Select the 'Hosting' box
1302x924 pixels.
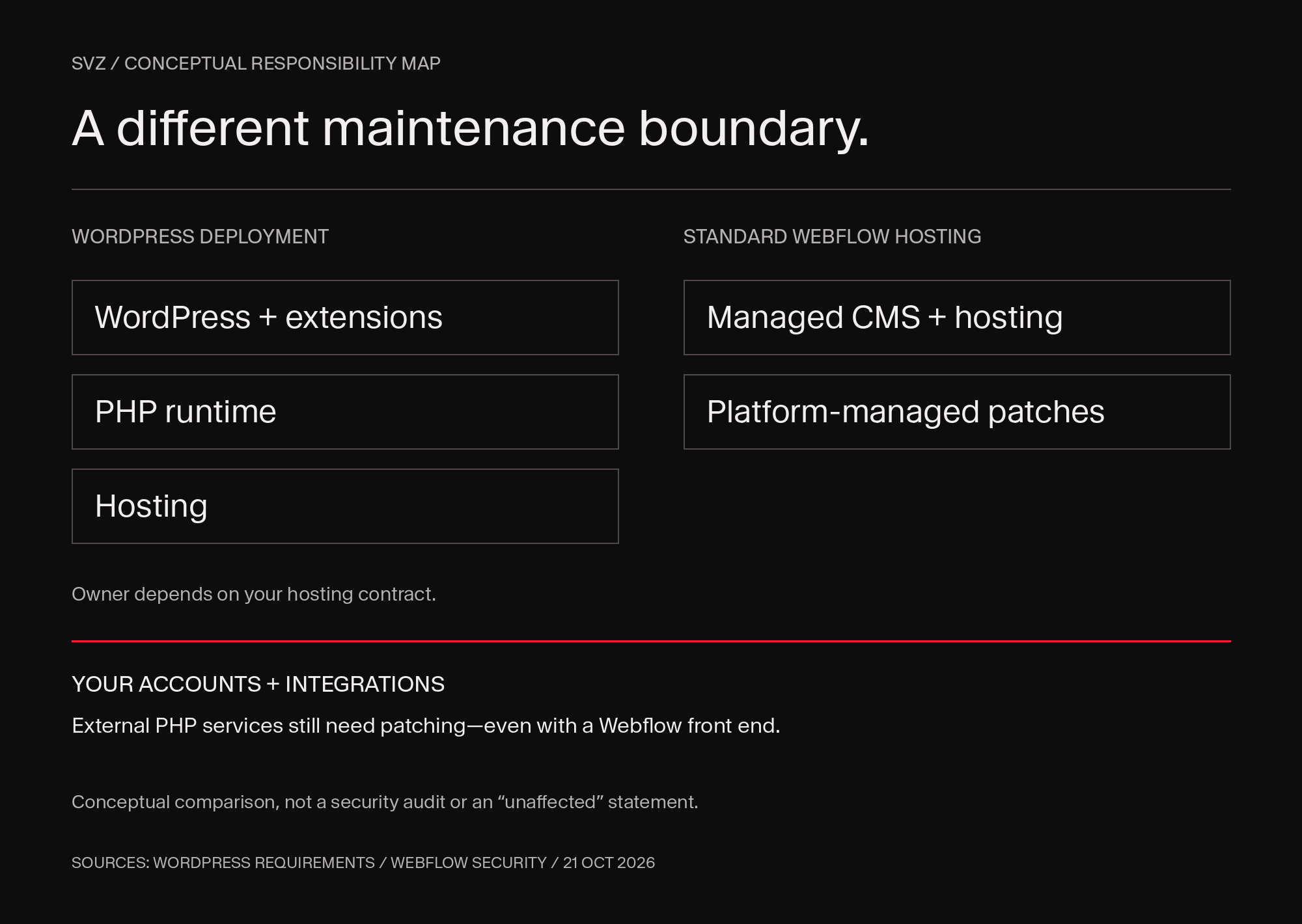click(345, 506)
